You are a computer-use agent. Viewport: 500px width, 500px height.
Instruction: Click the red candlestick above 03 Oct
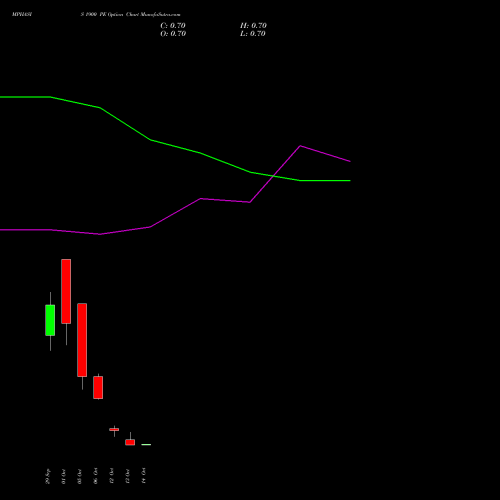[x=82, y=340]
